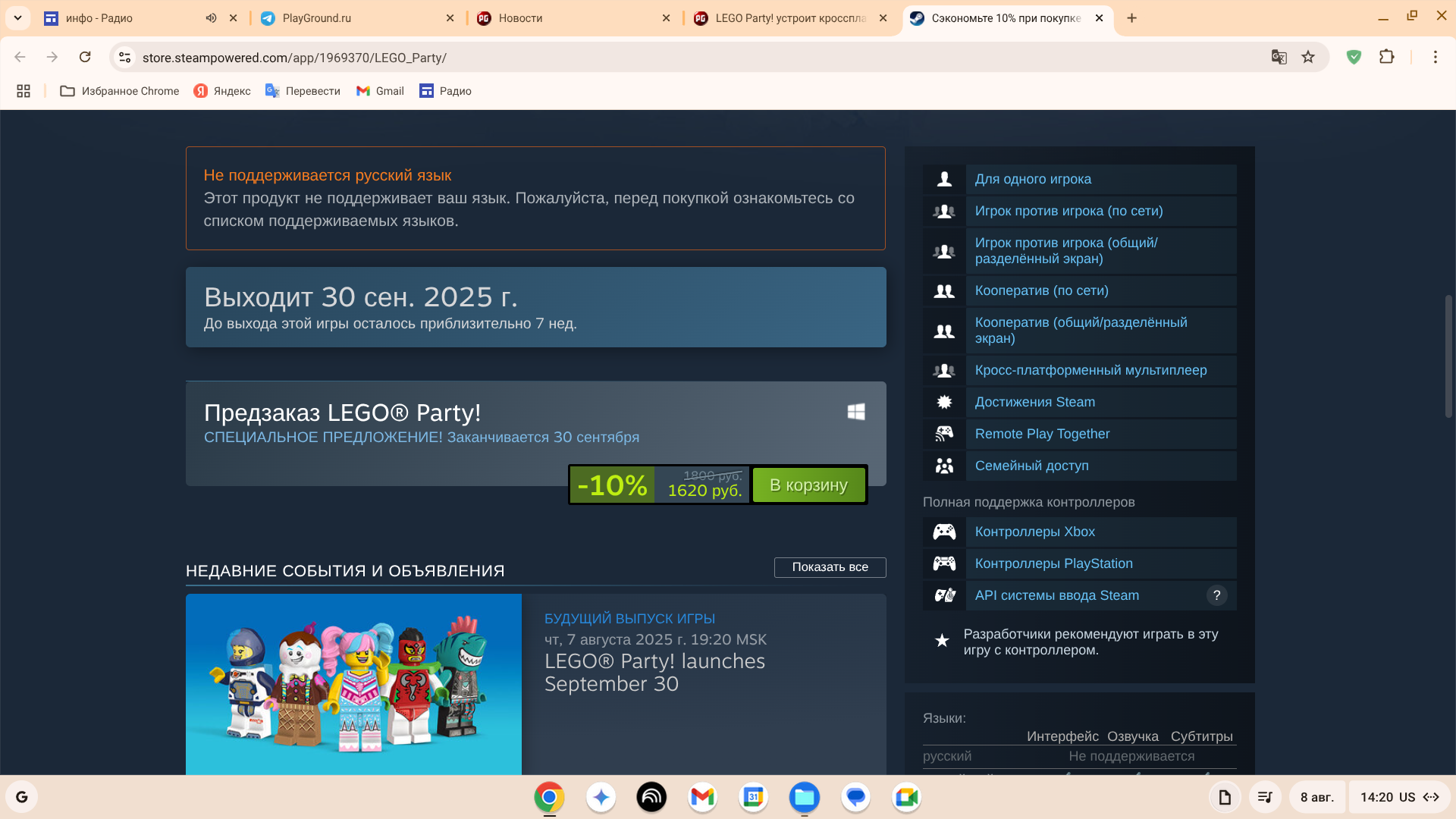Bookmark this page with star icon
Viewport: 1456px width, 819px height.
point(1308,57)
